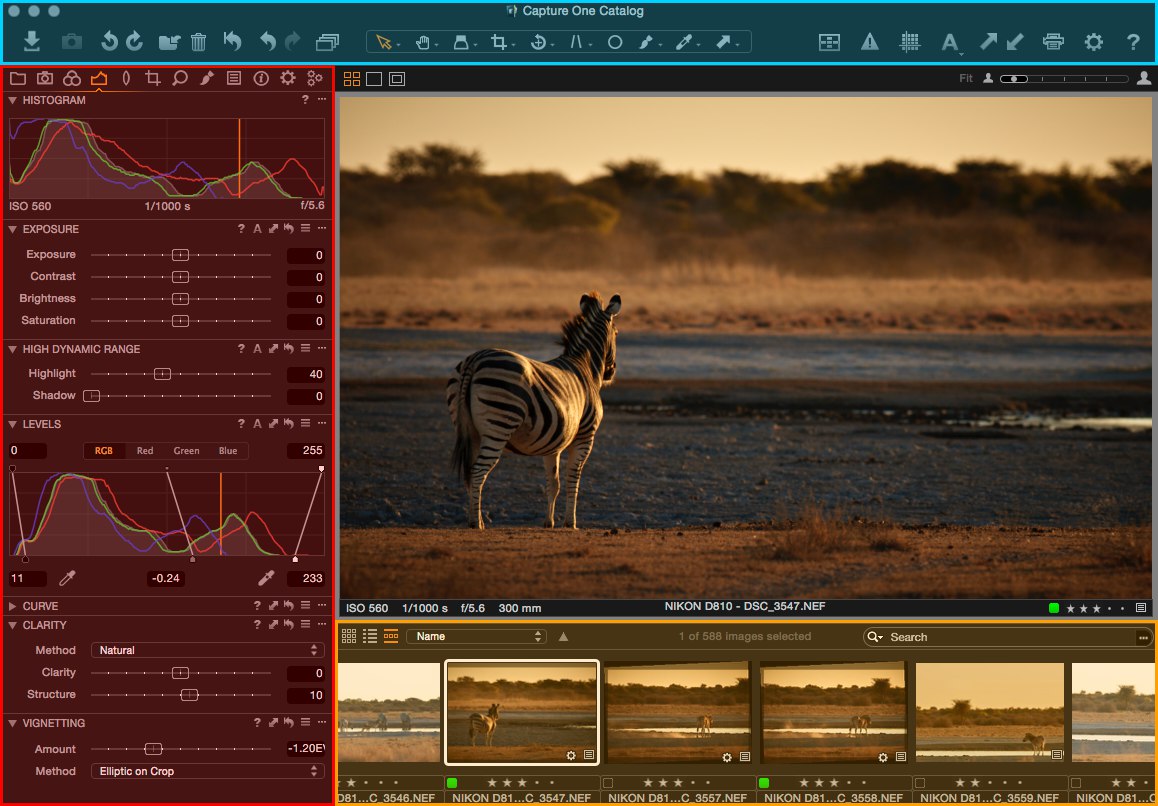This screenshot has height=806, width=1158.
Task: Select the circular Spot removal cursor tool
Action: coord(614,42)
